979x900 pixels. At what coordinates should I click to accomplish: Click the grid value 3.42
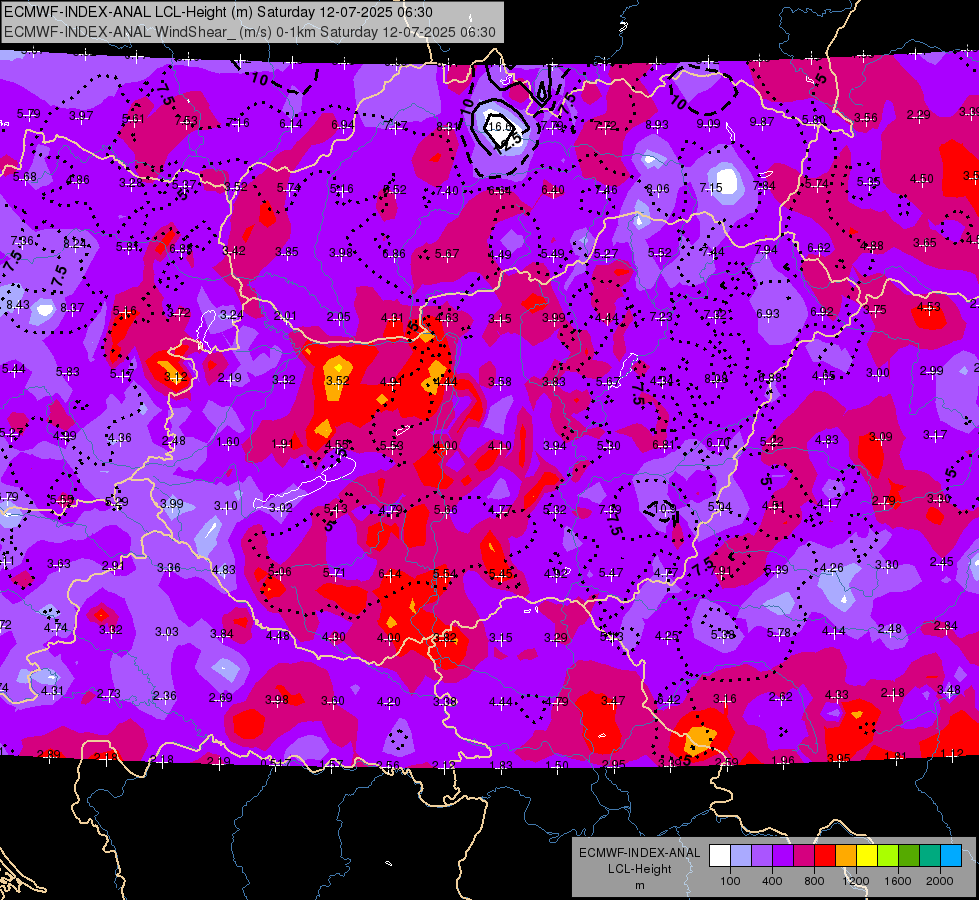pos(234,250)
